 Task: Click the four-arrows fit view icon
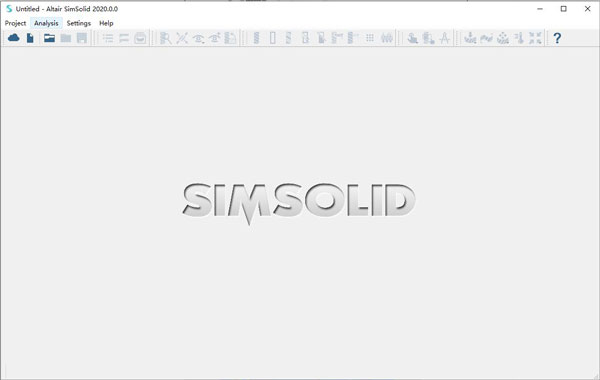[x=535, y=38]
